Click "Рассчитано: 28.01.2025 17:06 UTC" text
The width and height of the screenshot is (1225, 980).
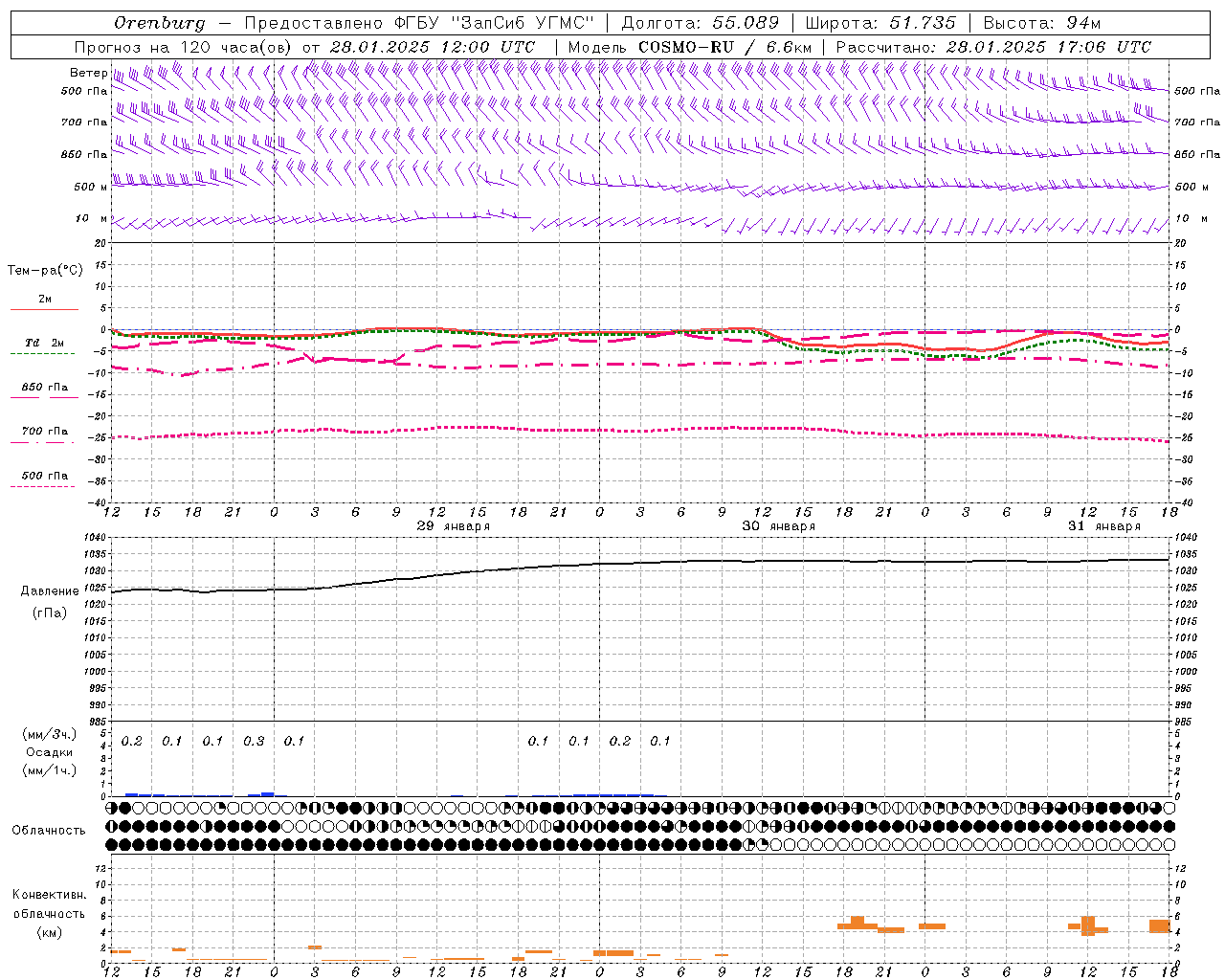pos(993,47)
